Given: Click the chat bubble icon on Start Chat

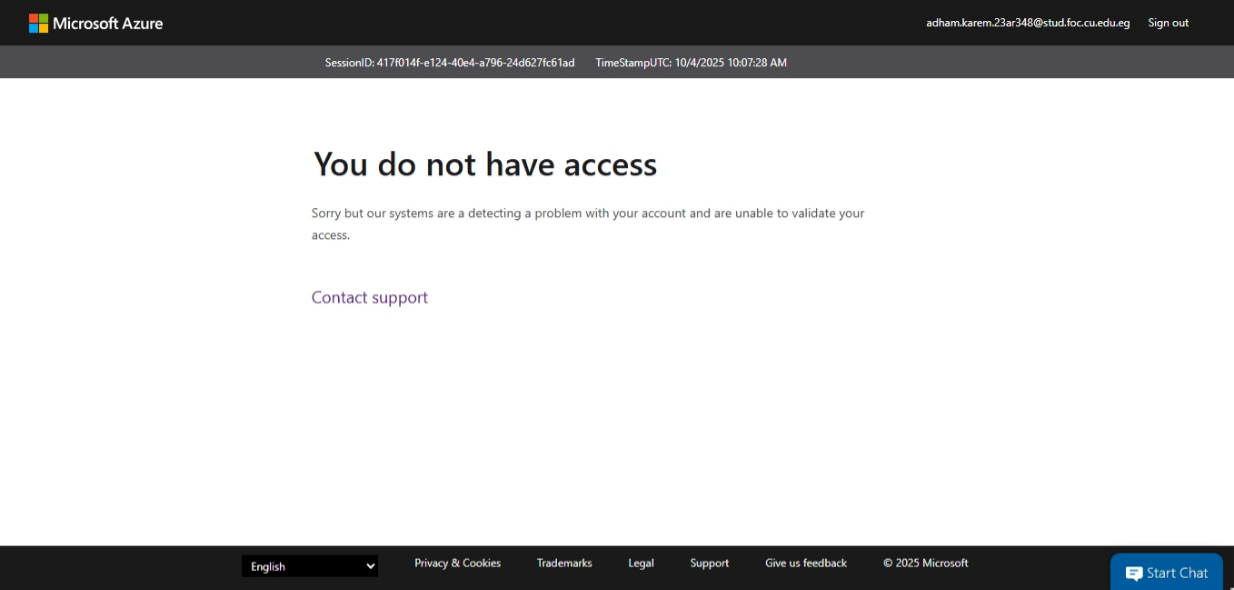Looking at the screenshot, I should click(x=1135, y=572).
